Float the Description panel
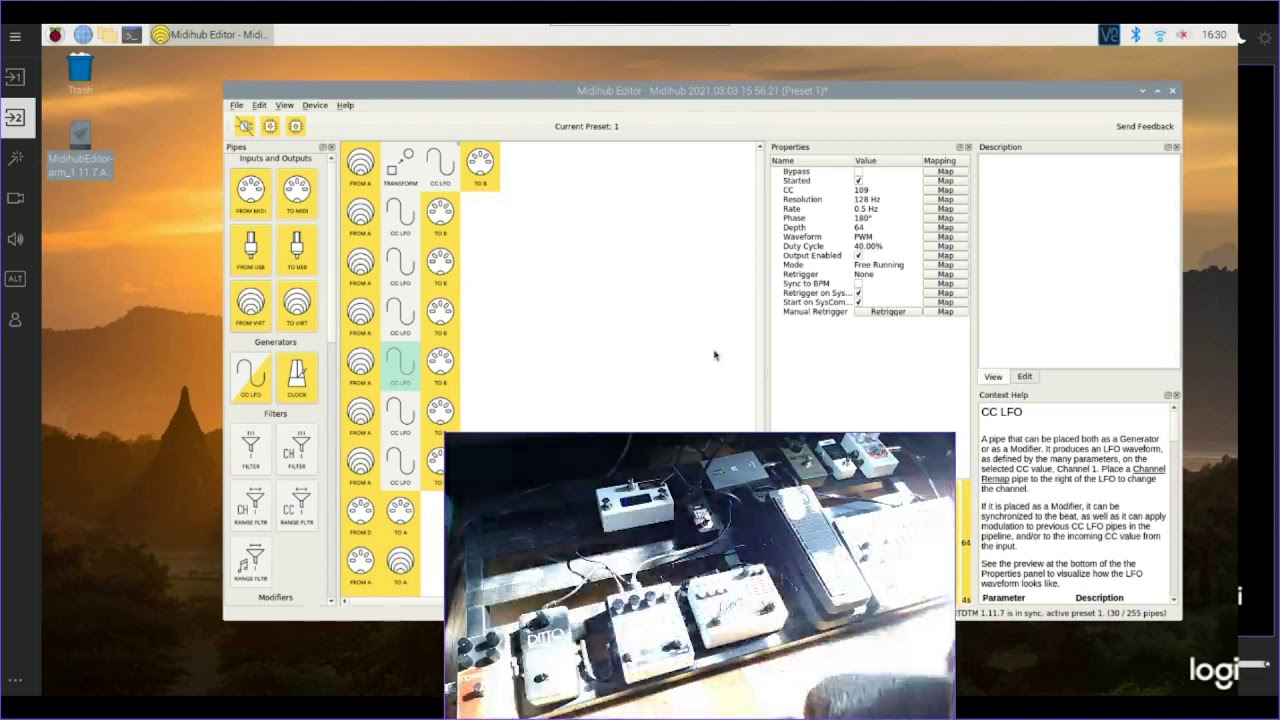1280x720 pixels. pos(1168,147)
